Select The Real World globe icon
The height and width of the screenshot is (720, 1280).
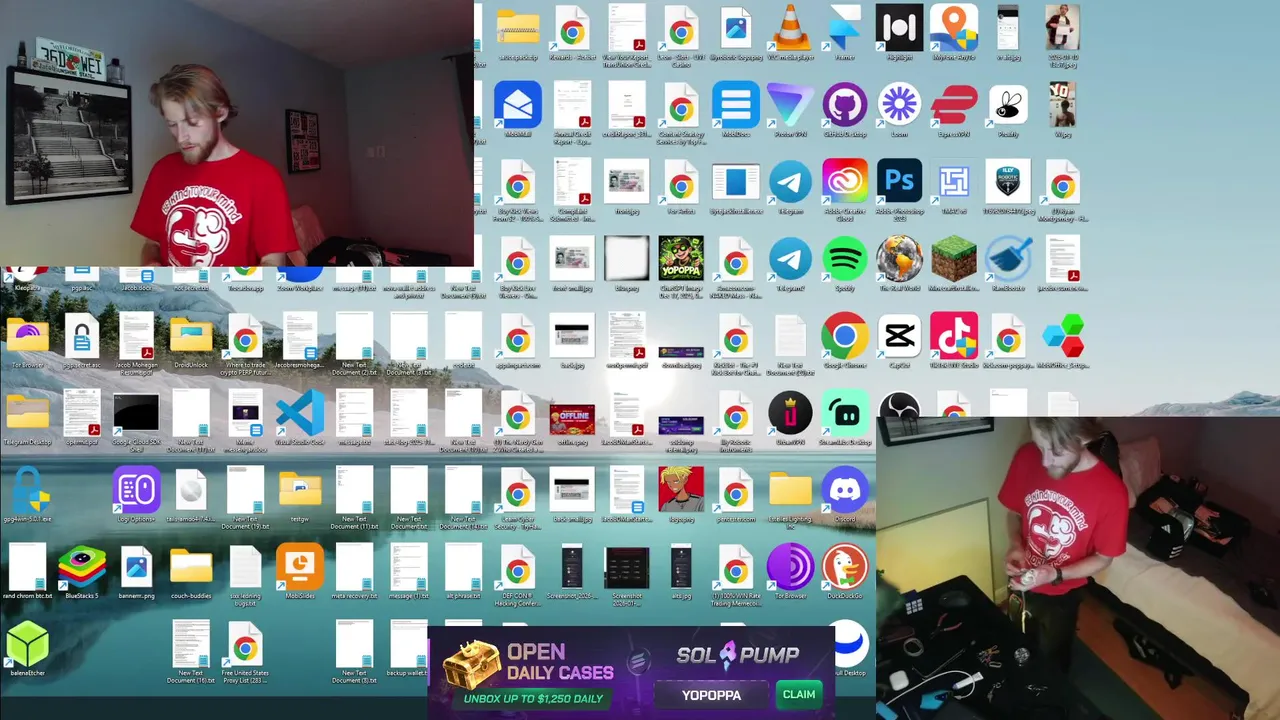click(899, 259)
